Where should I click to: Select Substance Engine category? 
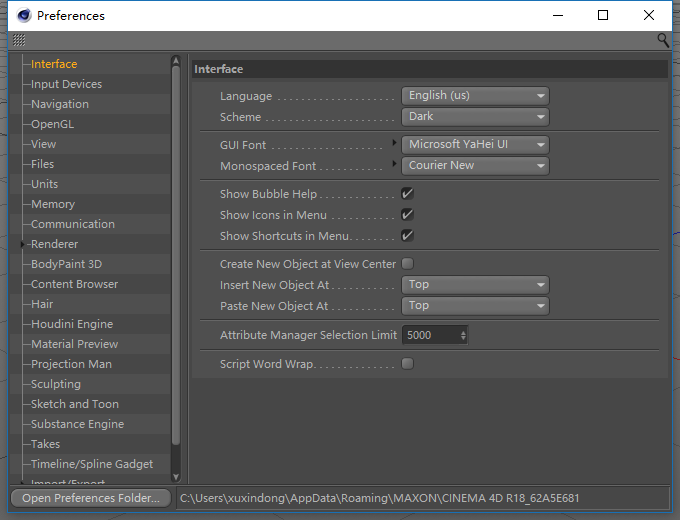coord(78,424)
